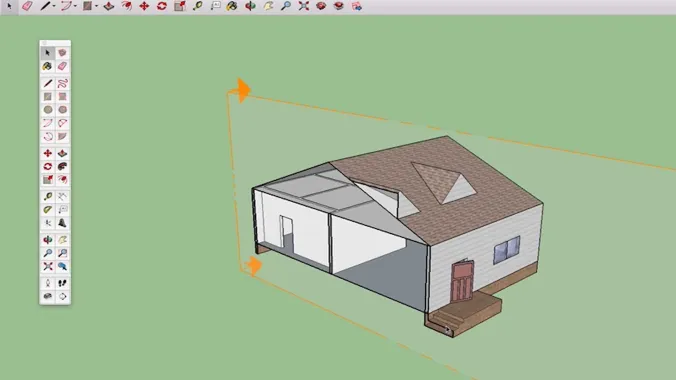Viewport: 676px width, 380px height.
Task: Choose the Pie arc tool
Action: tap(63, 137)
